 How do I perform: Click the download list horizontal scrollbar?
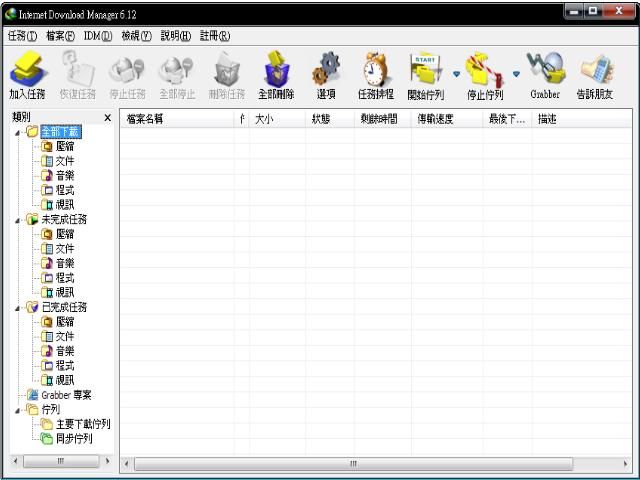pyautogui.click(x=352, y=464)
